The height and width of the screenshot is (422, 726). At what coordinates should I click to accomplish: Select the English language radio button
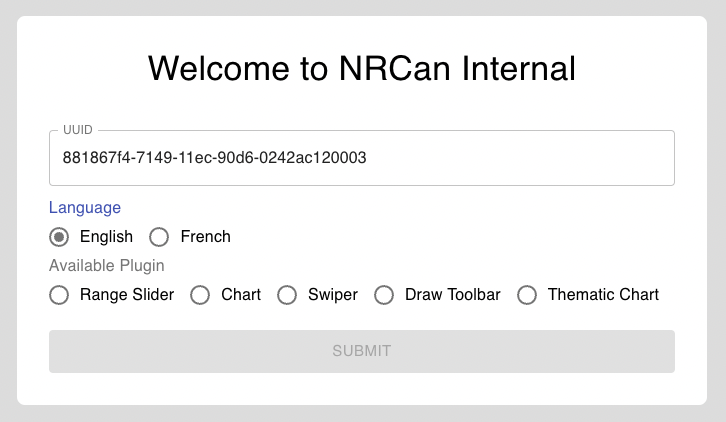pos(59,237)
